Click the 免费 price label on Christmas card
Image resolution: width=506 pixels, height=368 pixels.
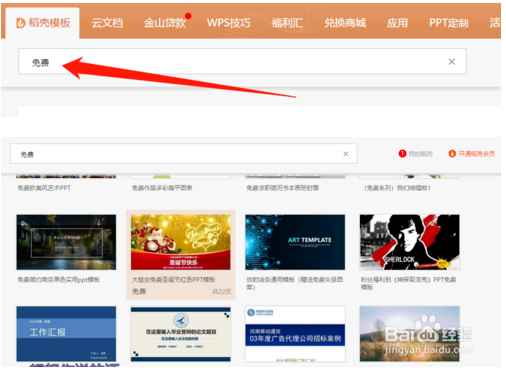point(139,291)
